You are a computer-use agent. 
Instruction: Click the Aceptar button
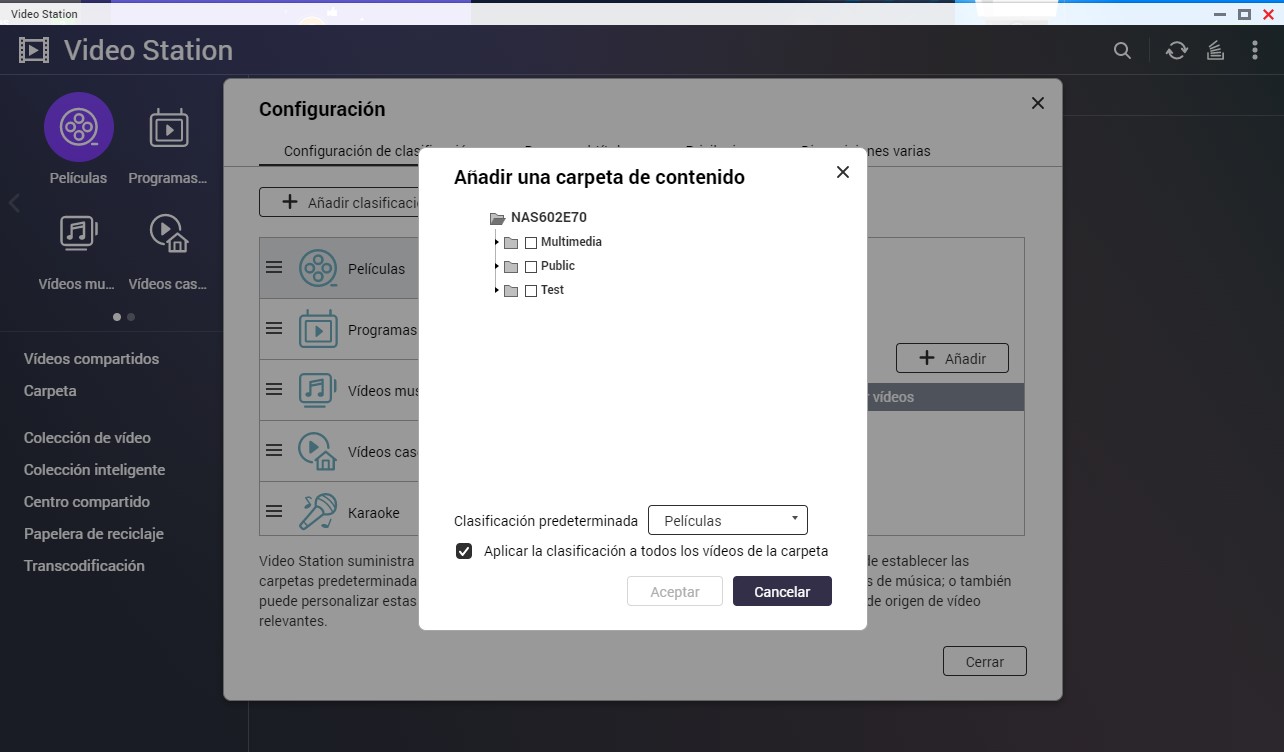click(675, 591)
